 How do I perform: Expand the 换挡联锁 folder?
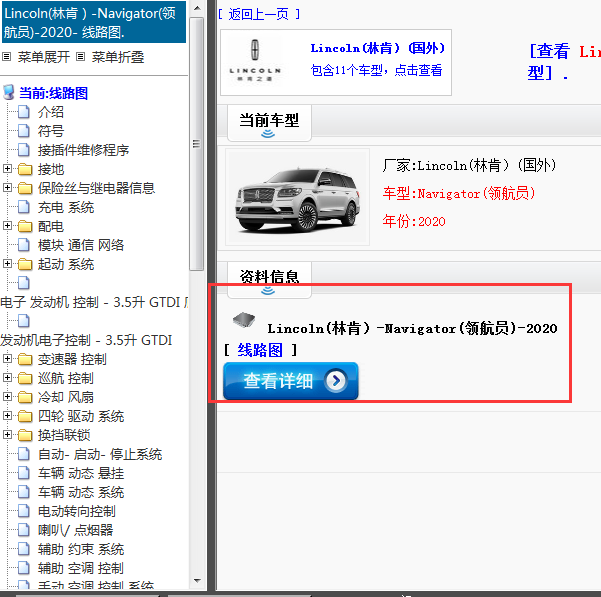[x=7, y=434]
